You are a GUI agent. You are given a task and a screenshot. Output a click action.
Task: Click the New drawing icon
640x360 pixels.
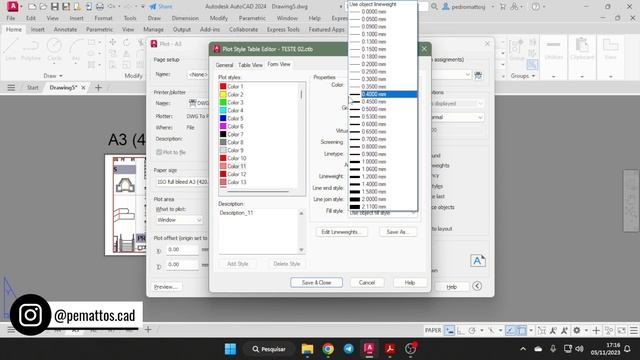point(32,7)
